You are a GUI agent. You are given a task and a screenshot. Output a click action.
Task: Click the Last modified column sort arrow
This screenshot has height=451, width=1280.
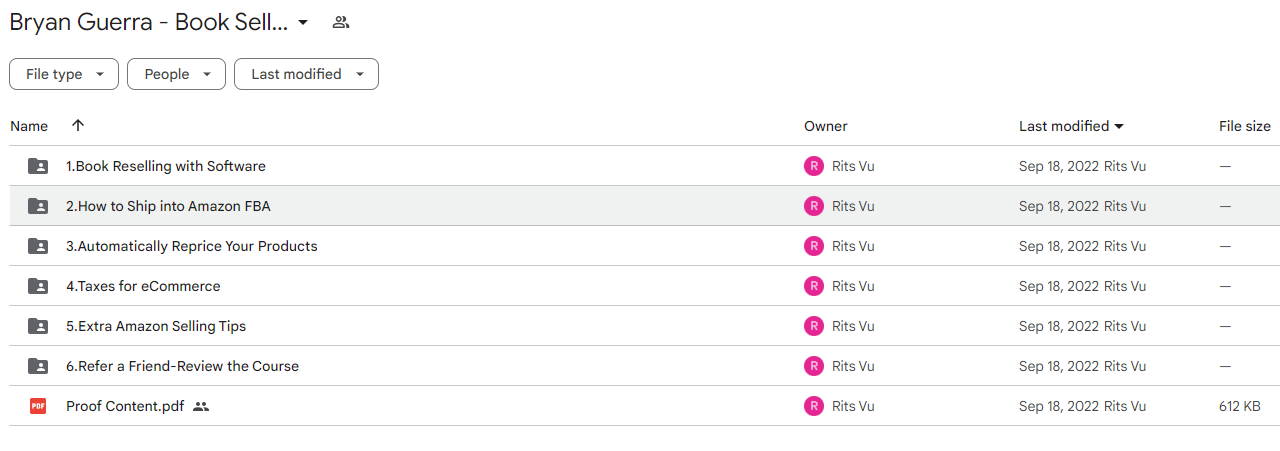(x=1119, y=126)
